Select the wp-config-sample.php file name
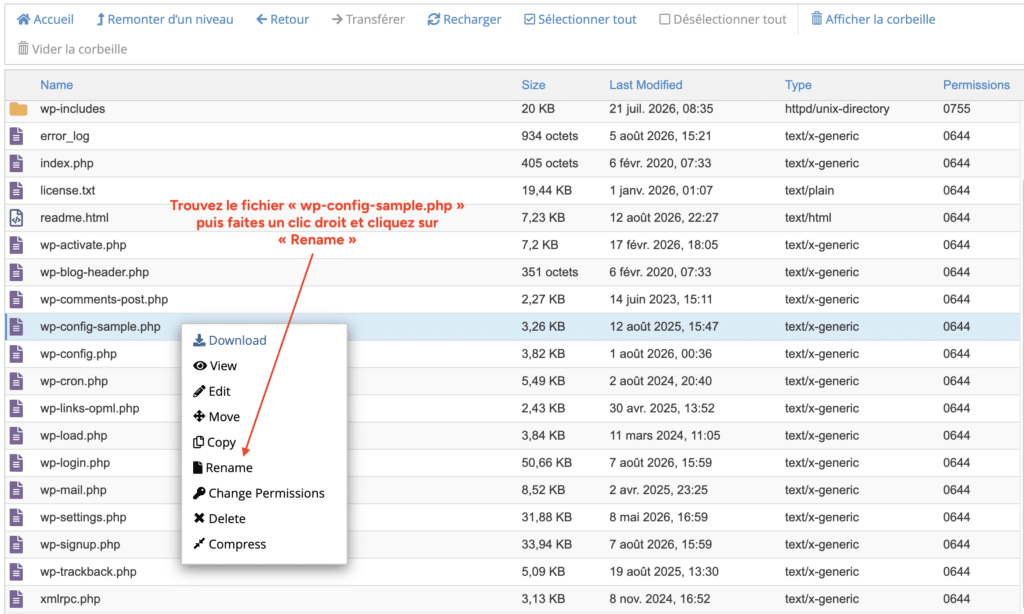1024x614 pixels. coord(100,327)
